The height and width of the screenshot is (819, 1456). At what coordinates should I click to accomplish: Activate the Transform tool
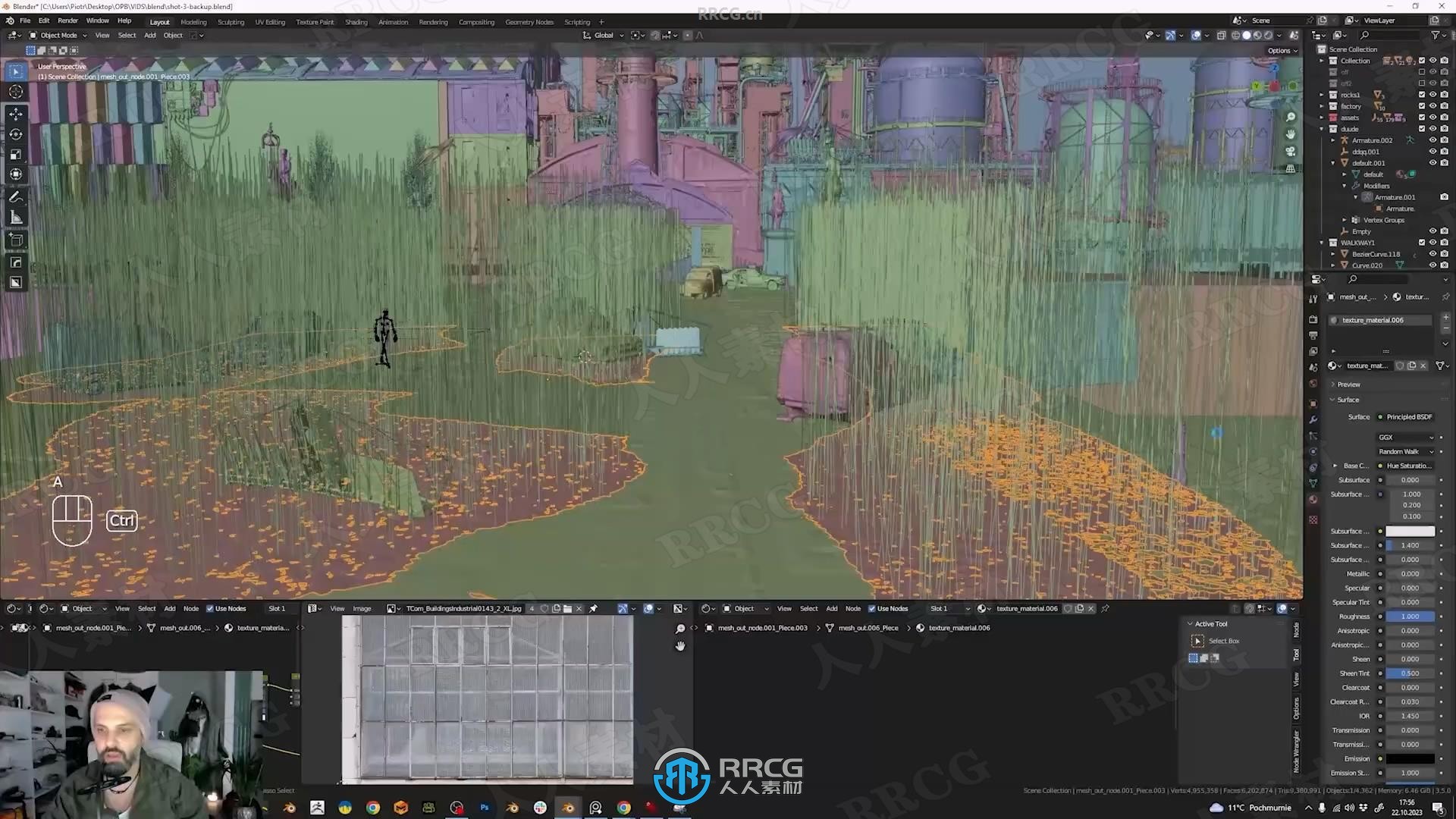pyautogui.click(x=16, y=174)
